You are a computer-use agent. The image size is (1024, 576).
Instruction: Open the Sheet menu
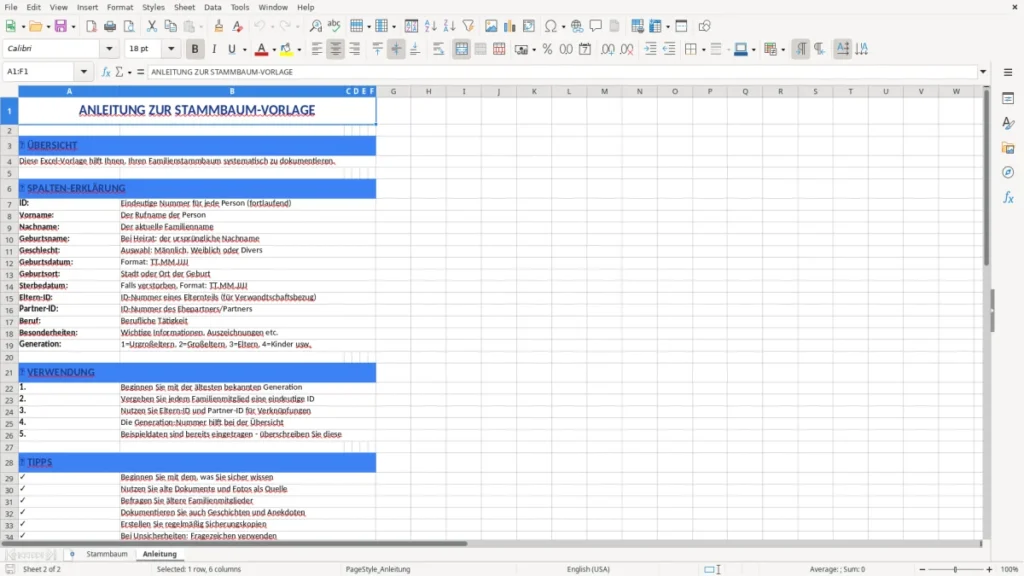click(x=184, y=7)
